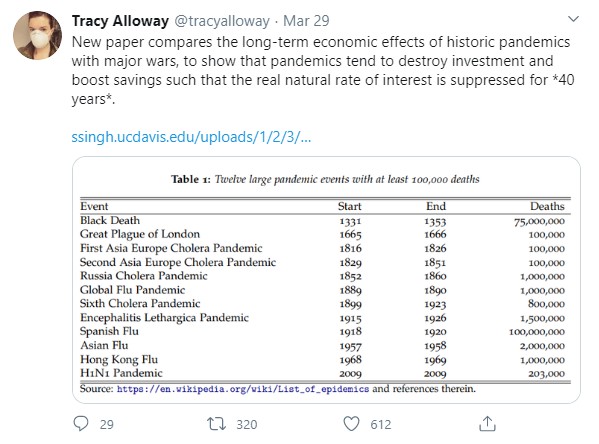Click the Mar 29 timestamp
Viewport: 599px width, 444px height.
click(306, 21)
